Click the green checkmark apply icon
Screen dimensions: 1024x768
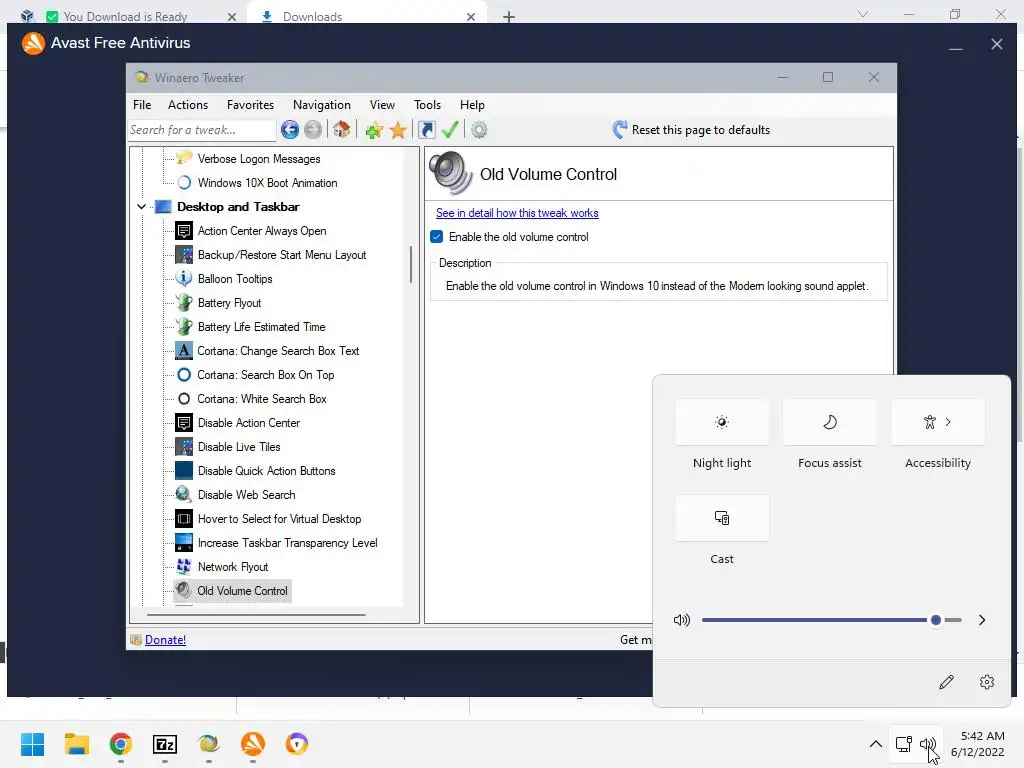[450, 129]
